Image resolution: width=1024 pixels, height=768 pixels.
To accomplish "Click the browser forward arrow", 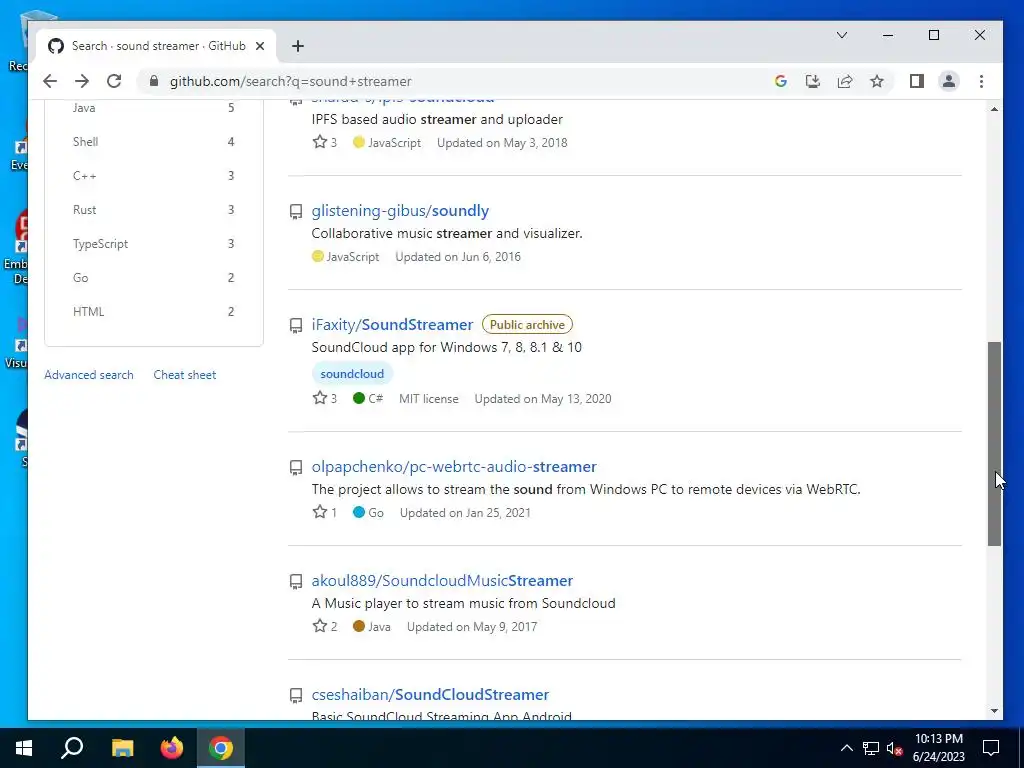I will pyautogui.click(x=82, y=81).
